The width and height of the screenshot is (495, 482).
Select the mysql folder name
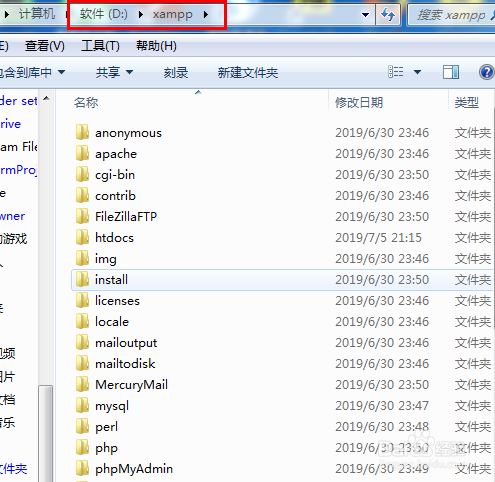pyautogui.click(x=112, y=406)
